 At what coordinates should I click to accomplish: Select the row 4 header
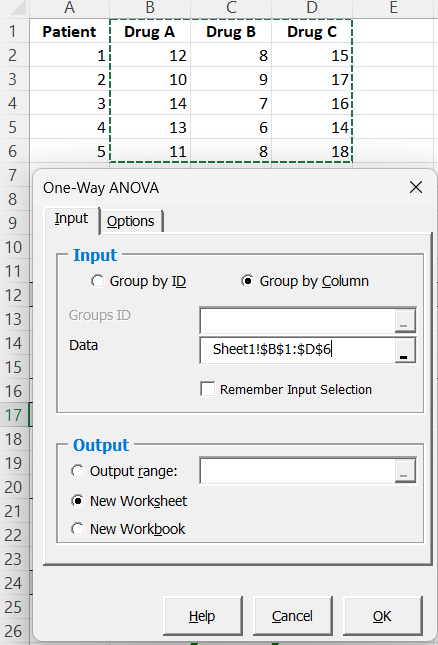(x=14, y=103)
